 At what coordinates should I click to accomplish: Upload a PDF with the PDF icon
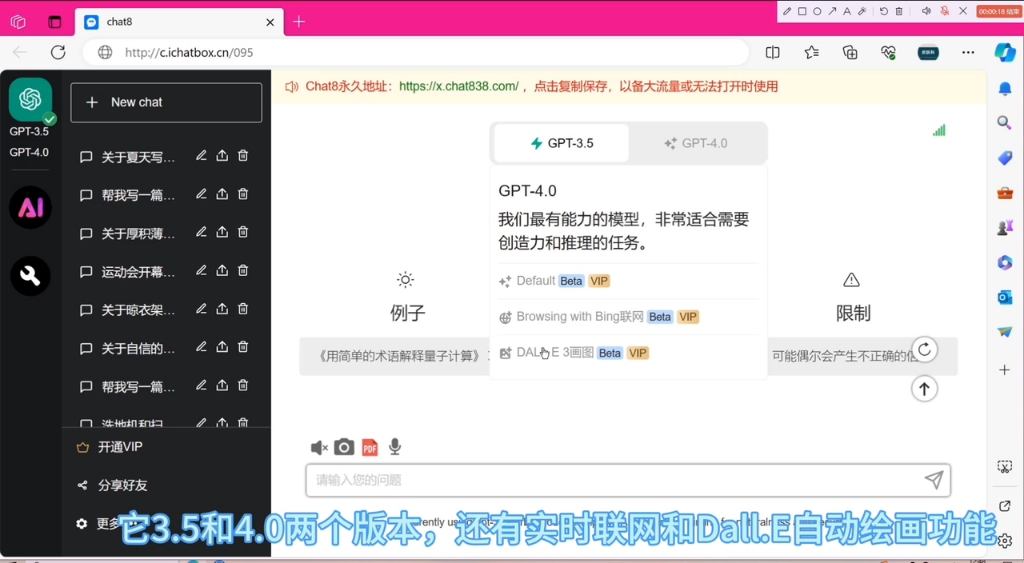[x=370, y=447]
